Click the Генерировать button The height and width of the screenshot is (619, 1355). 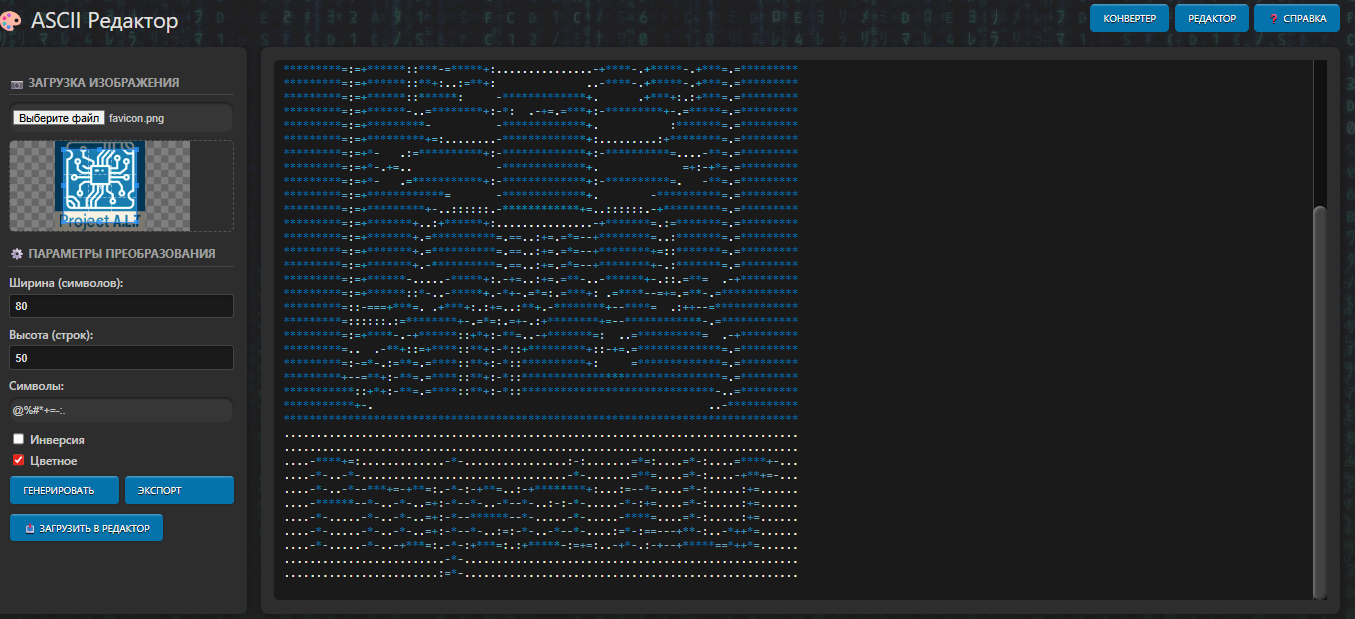pos(64,490)
